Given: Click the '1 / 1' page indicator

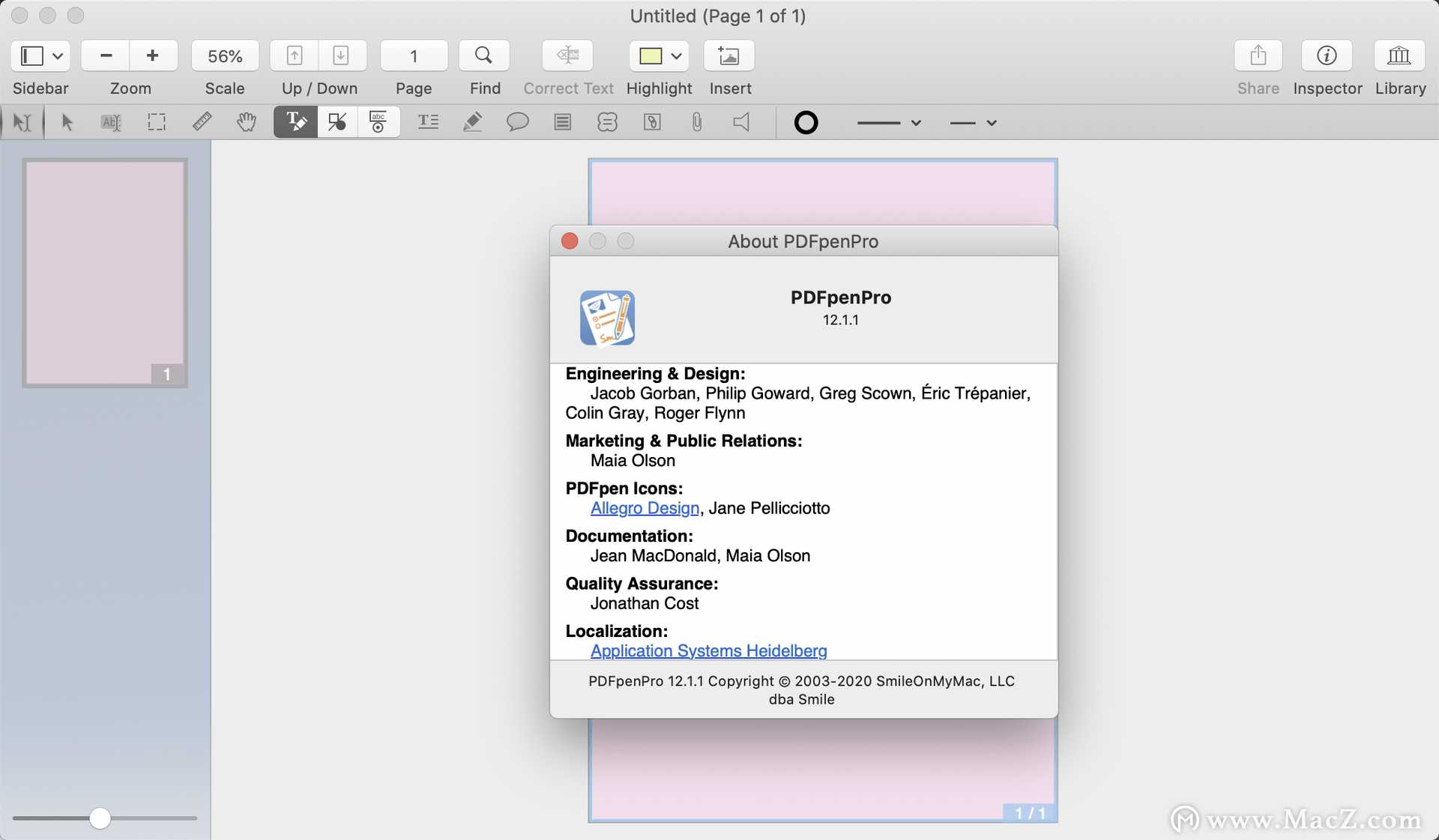Looking at the screenshot, I should pyautogui.click(x=1030, y=813).
